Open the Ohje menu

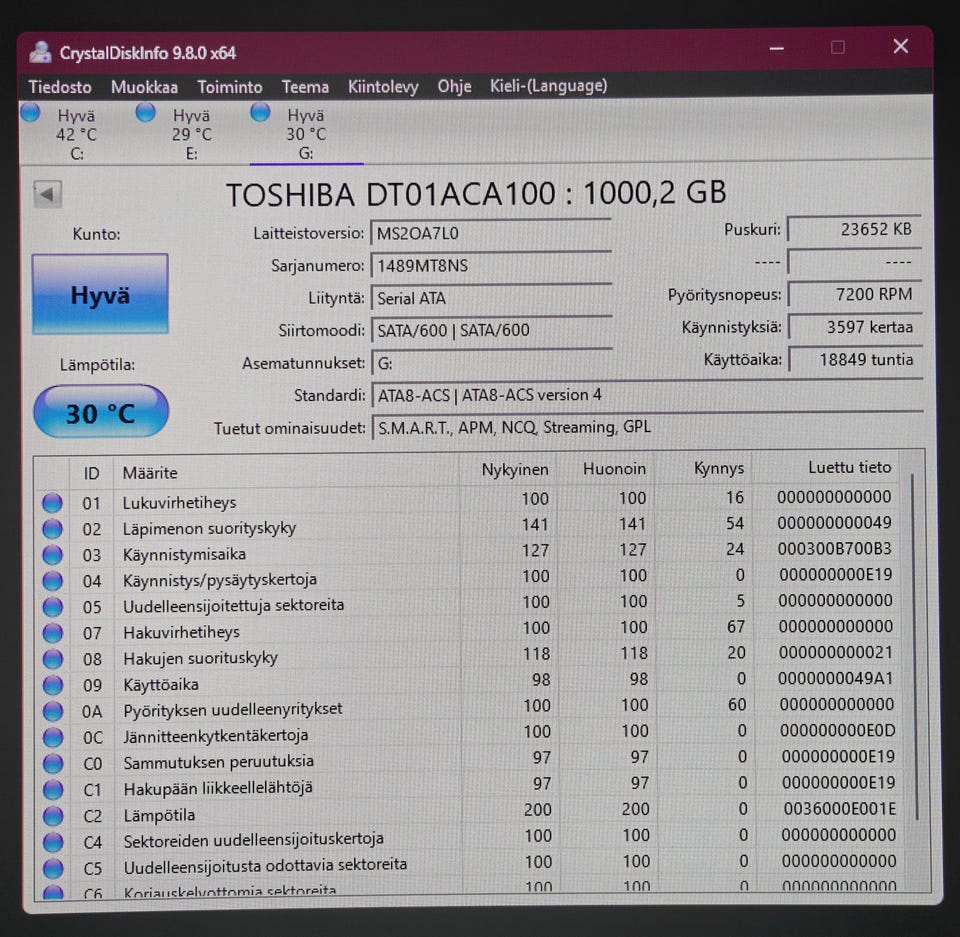454,87
